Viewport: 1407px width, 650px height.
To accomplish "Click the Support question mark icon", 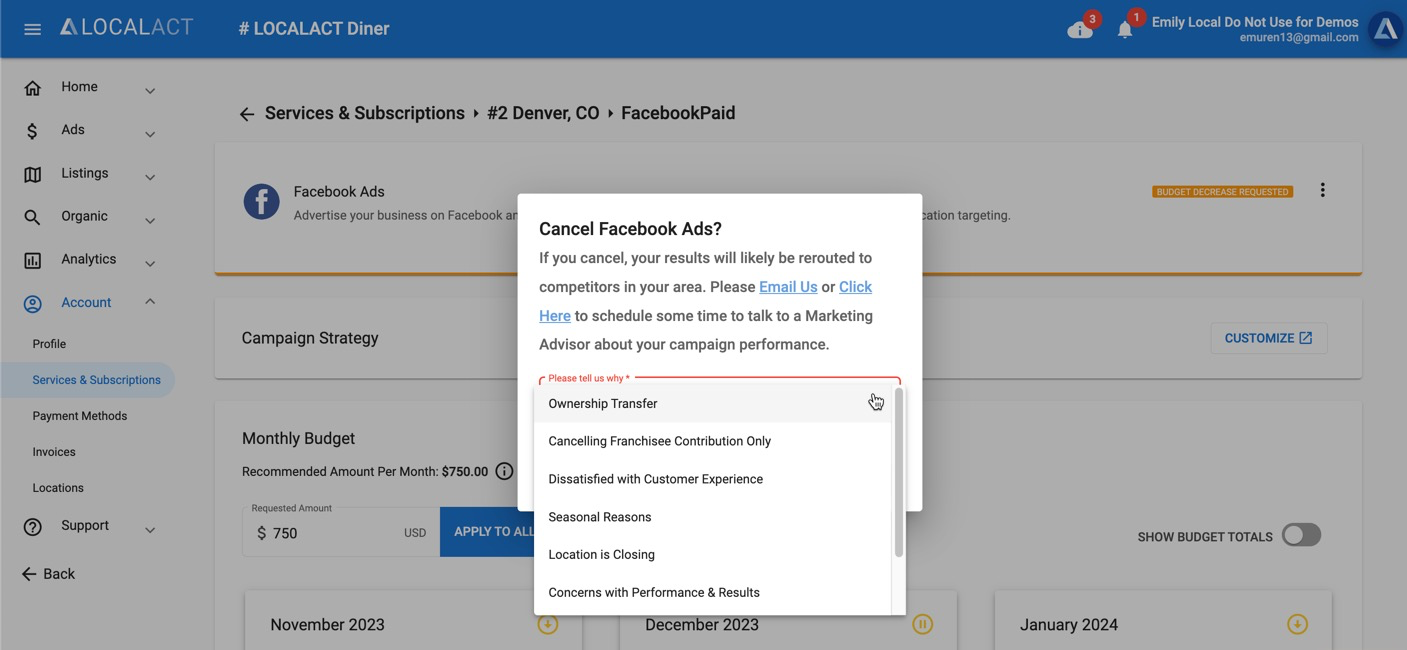I will (x=33, y=526).
